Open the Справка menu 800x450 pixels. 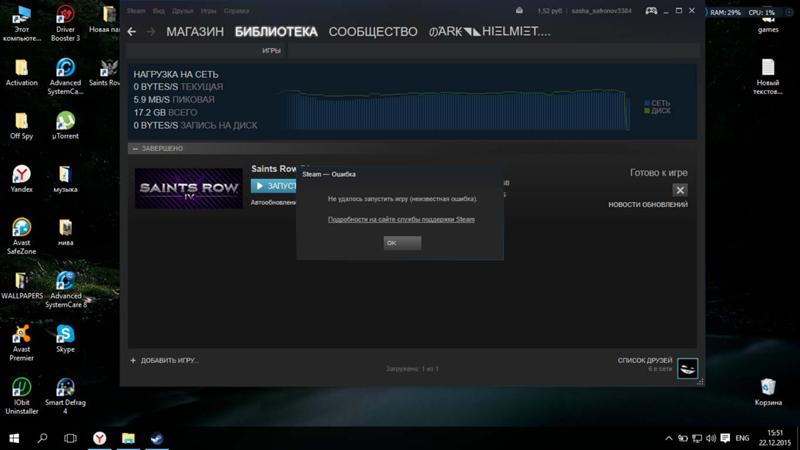236,11
